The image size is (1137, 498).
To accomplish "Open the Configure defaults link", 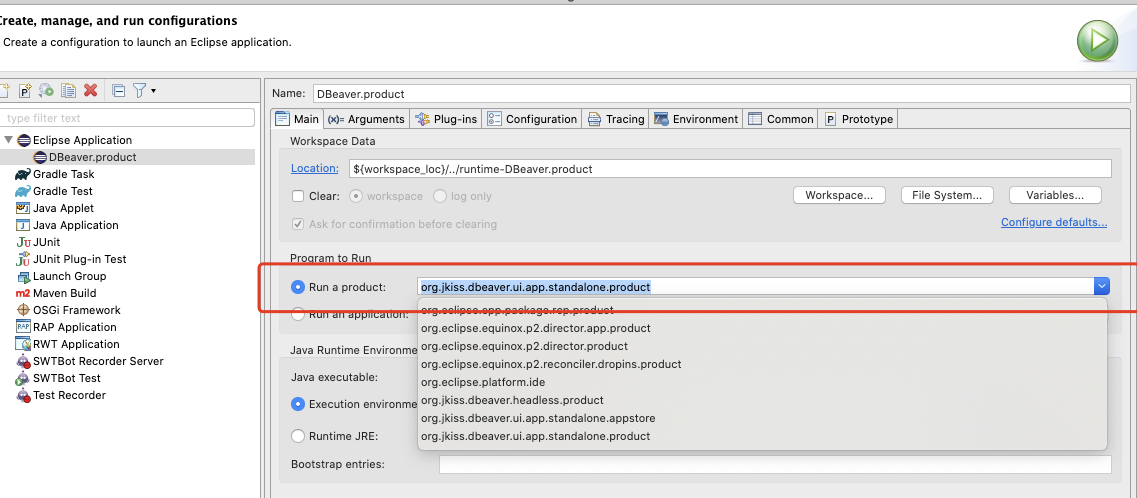I will click(x=1054, y=222).
